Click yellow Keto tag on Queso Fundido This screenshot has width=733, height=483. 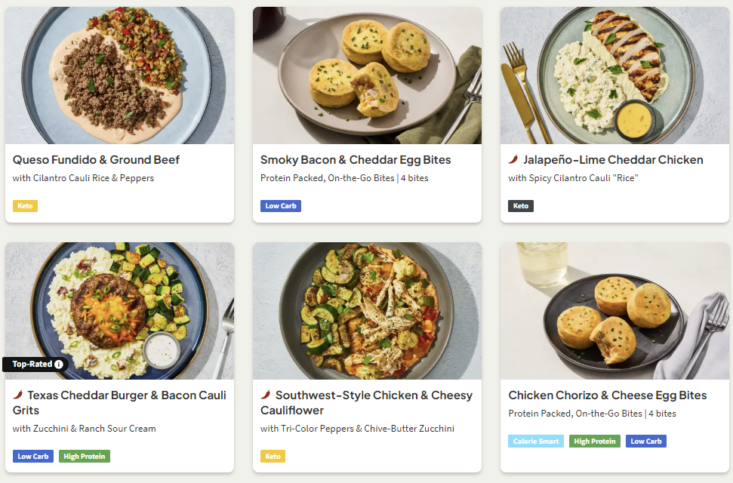(25, 206)
